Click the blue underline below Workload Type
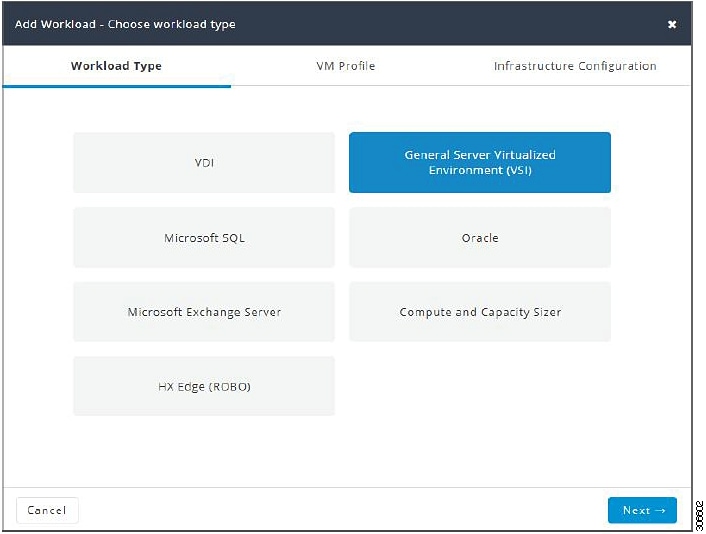Viewport: 706px width, 534px height. point(117,86)
